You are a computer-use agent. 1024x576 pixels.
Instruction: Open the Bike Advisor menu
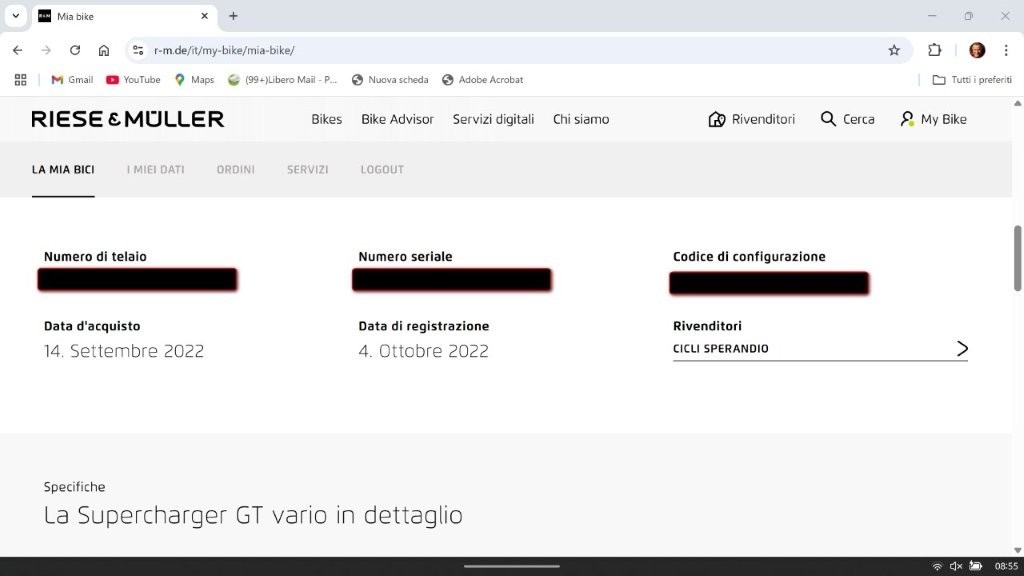(397, 119)
